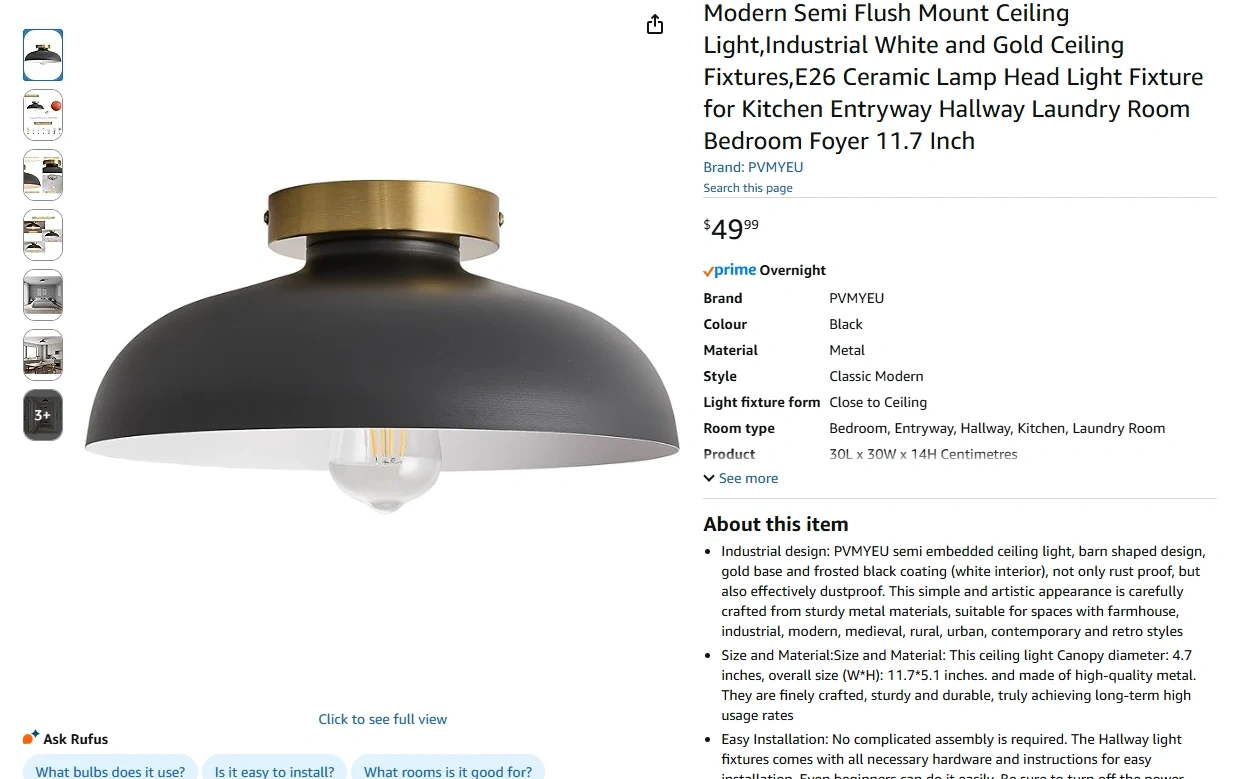Select the first black lamp thumbnail

tap(43, 55)
